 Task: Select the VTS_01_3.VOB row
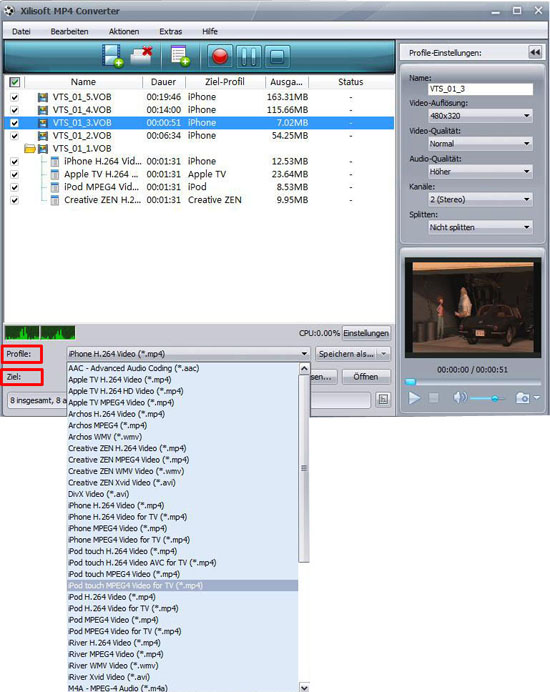tap(199, 123)
